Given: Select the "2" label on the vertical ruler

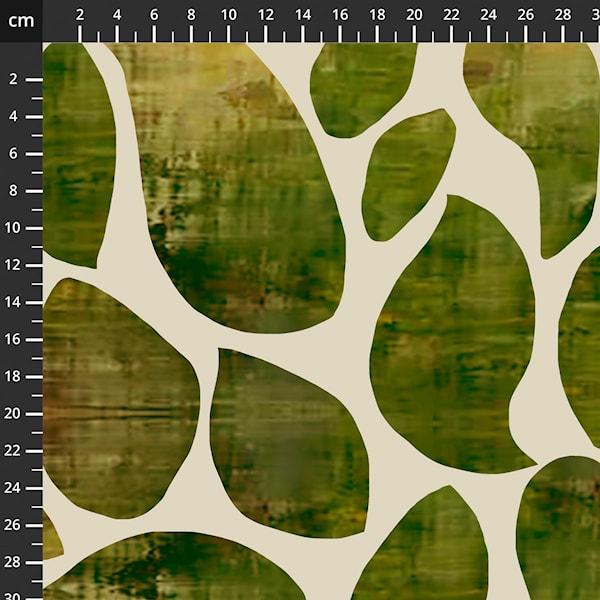Looking at the screenshot, I should [13, 79].
